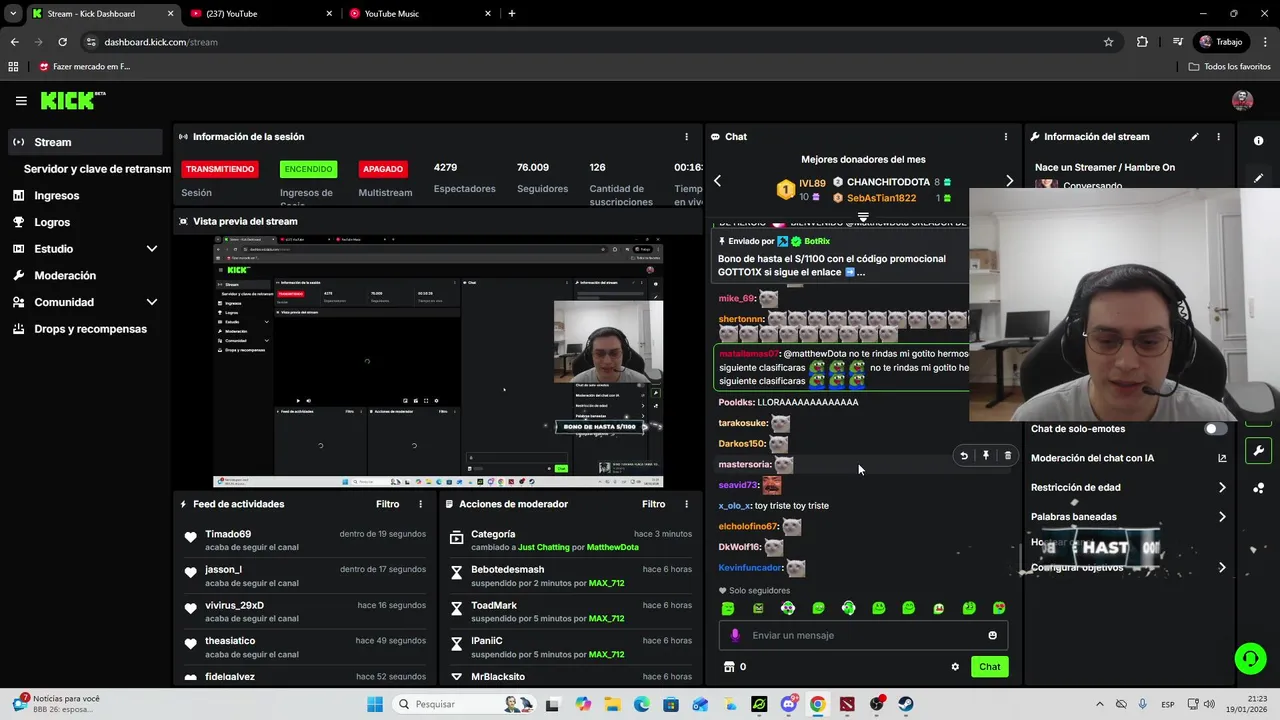Click the Kick logo
The height and width of the screenshot is (720, 1280).
pyautogui.click(x=72, y=100)
